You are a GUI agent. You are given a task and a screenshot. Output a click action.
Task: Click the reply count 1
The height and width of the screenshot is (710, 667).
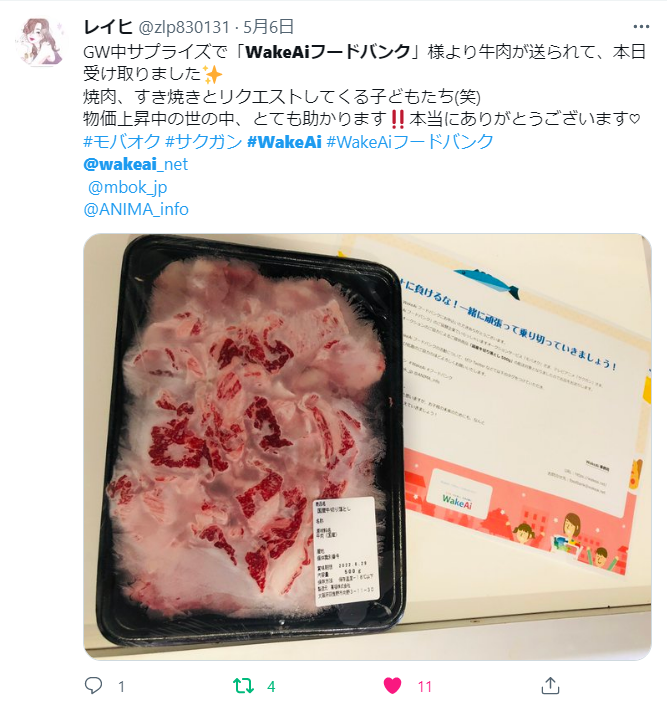pyautogui.click(x=121, y=686)
